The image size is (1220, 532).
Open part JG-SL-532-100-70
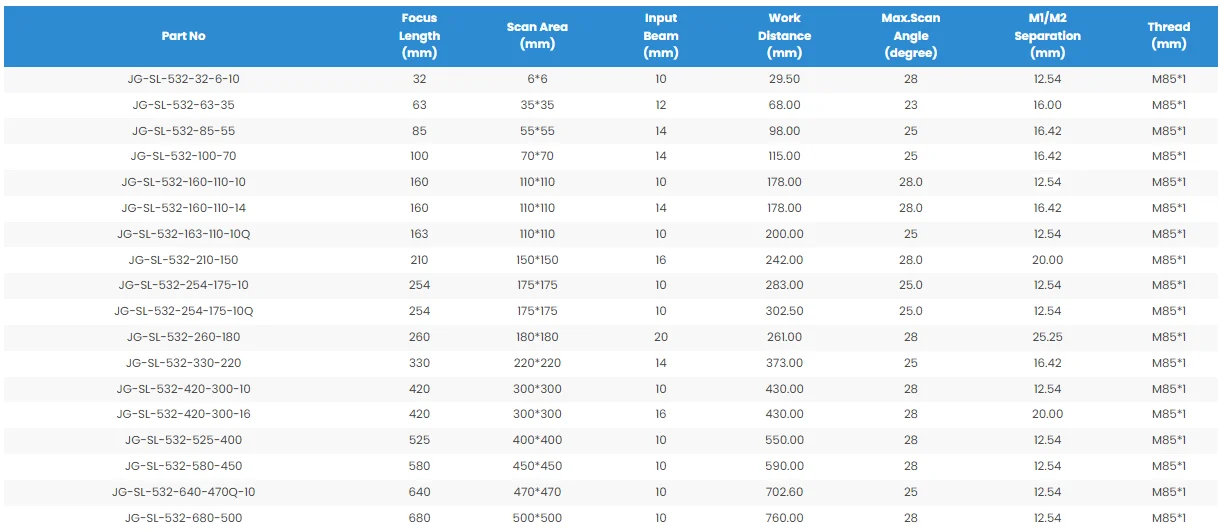click(x=183, y=156)
